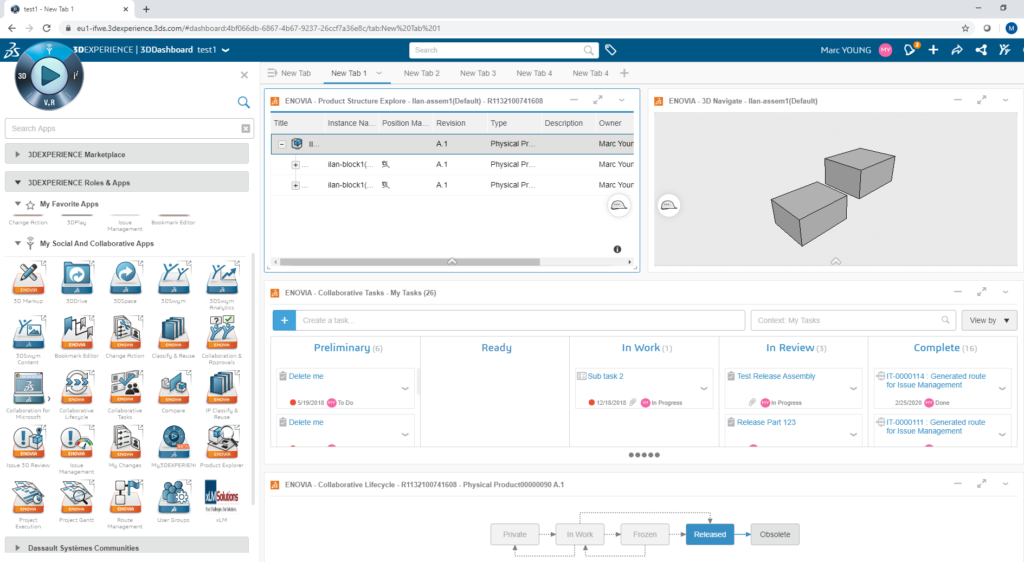Image resolution: width=1024 pixels, height=562 pixels.
Task: Open New Tab 1 tab dropdown arrow
Action: (379, 73)
